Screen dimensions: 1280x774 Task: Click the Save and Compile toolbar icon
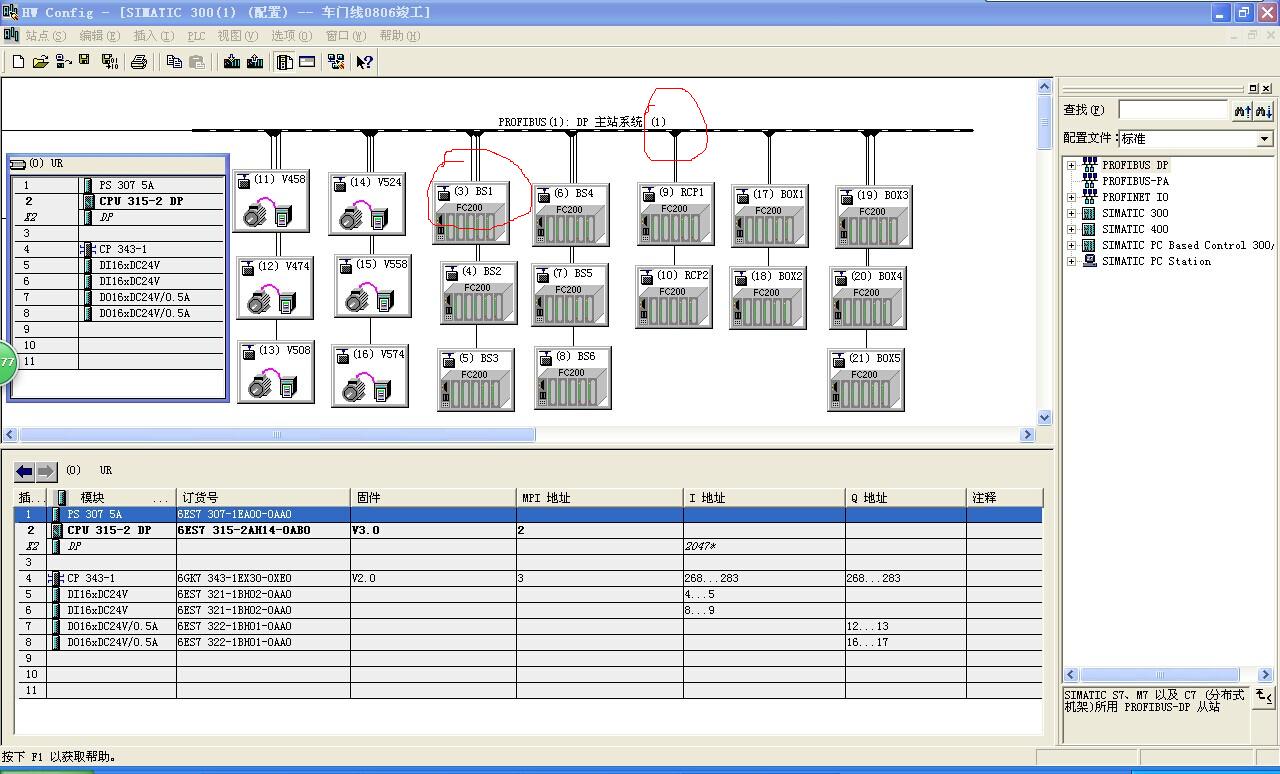(109, 62)
